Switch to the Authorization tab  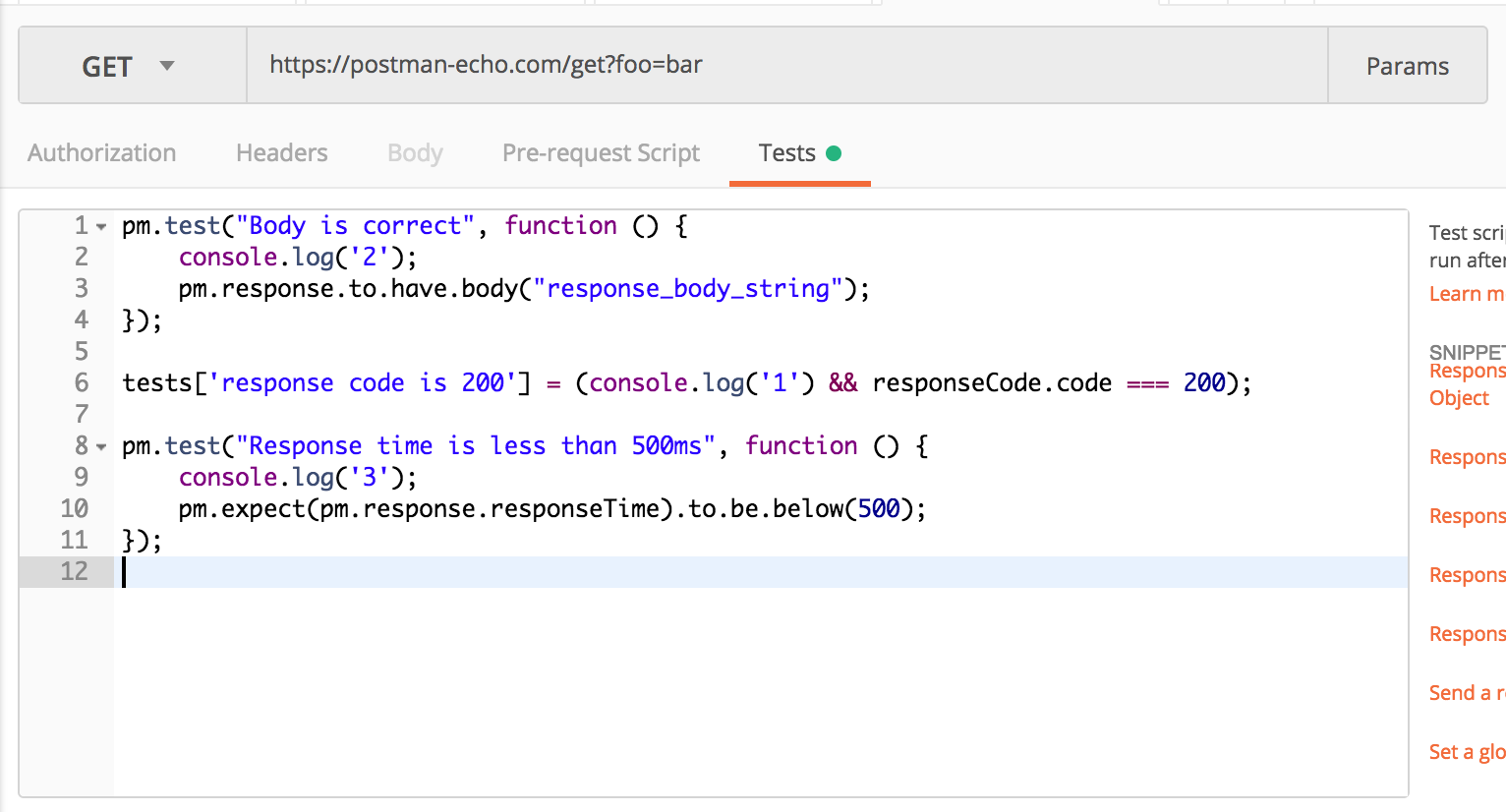pos(102,153)
